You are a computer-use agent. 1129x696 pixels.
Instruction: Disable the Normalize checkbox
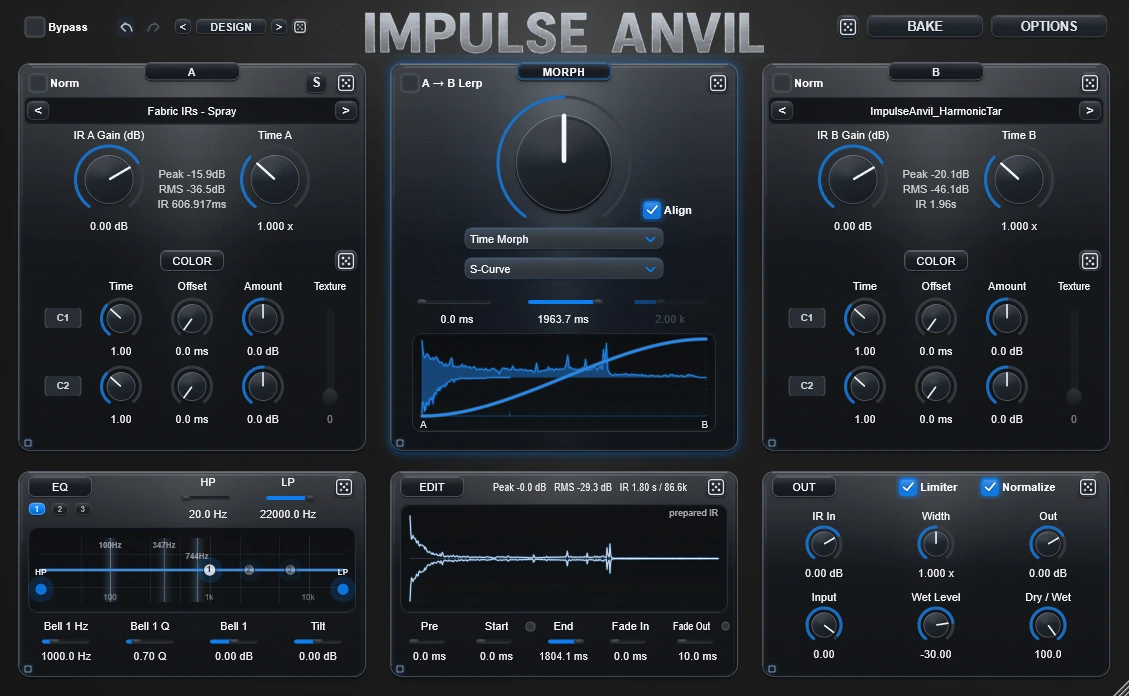(989, 487)
